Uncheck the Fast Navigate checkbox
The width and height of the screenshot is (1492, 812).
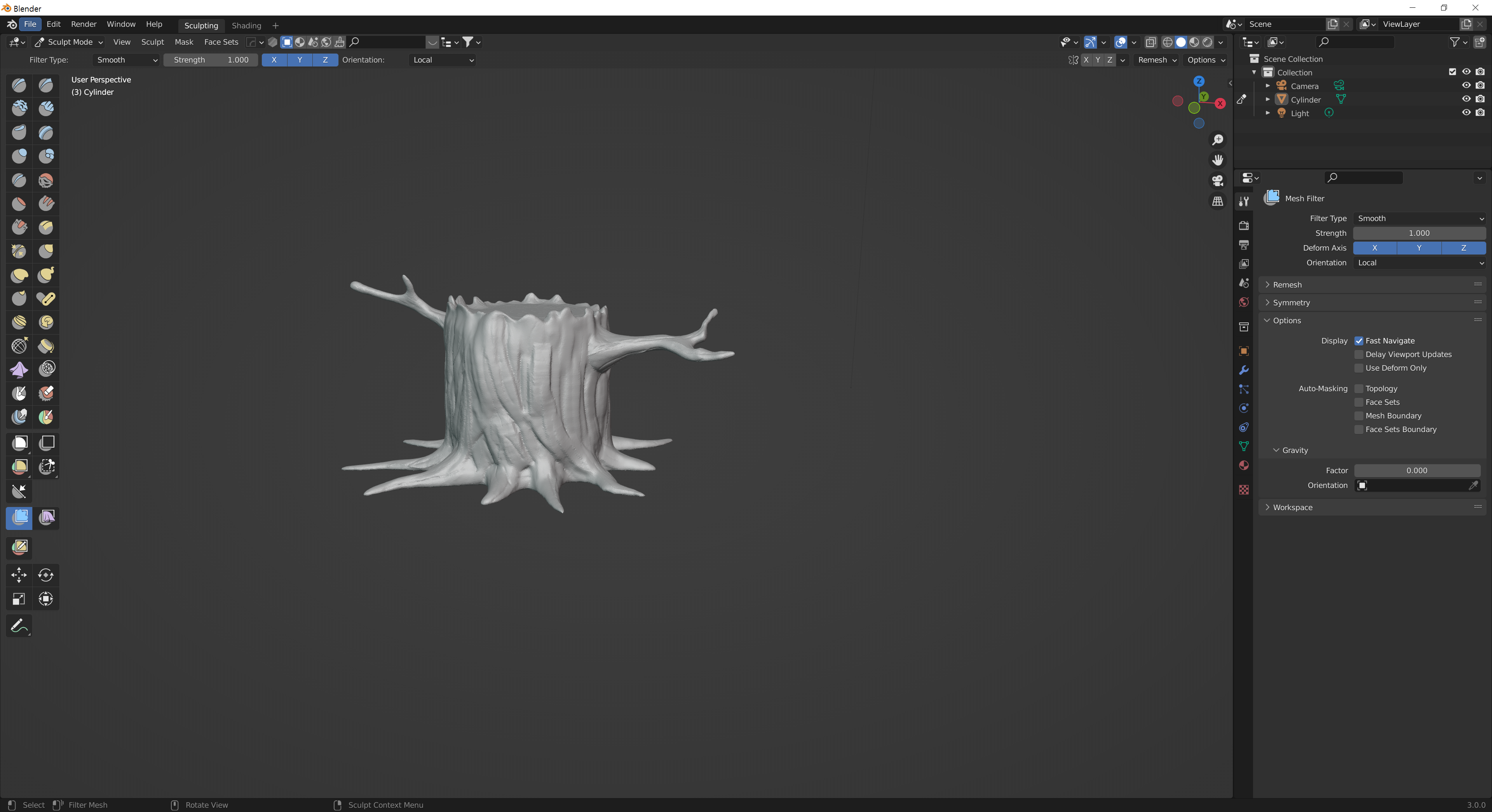pos(1359,341)
